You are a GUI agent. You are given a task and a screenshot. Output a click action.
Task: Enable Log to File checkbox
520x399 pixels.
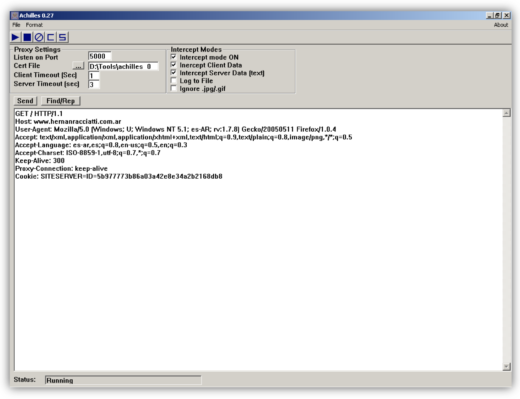pos(173,80)
